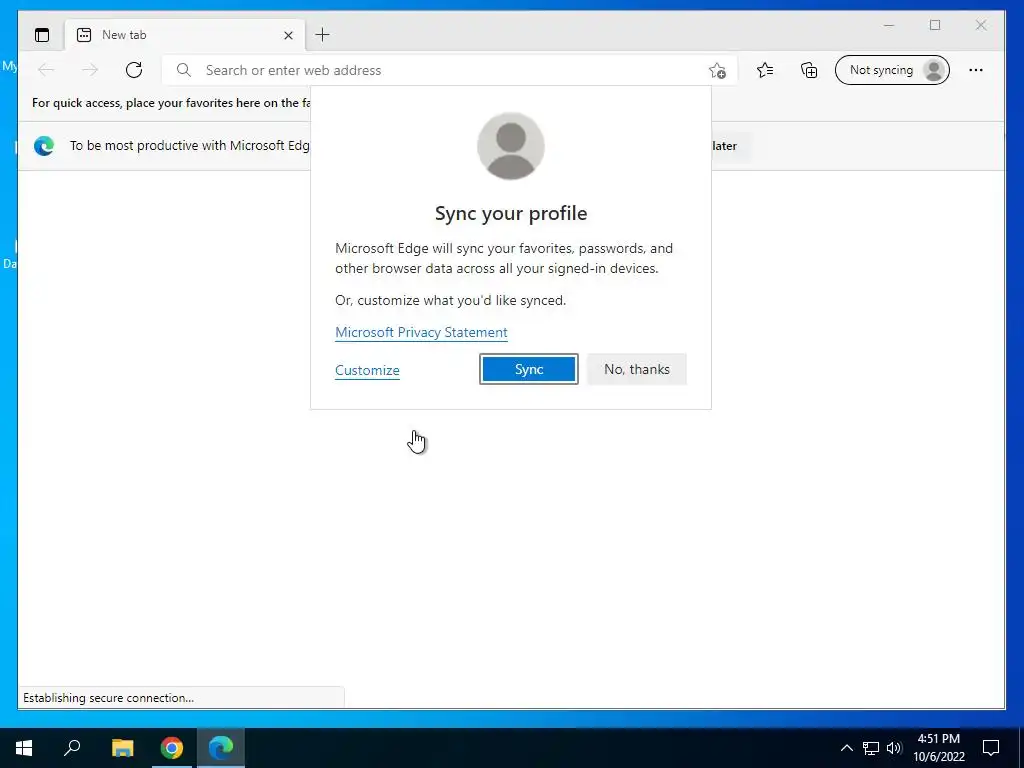The height and width of the screenshot is (768, 1024).
Task: Go back with the back arrow
Action: coord(46,70)
